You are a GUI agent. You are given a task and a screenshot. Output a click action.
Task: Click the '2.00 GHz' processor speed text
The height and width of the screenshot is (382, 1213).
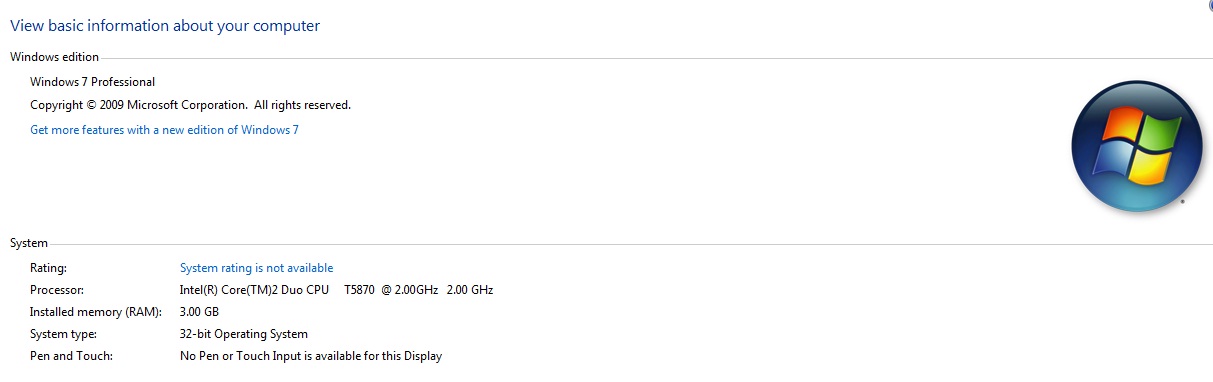pyautogui.click(x=470, y=290)
